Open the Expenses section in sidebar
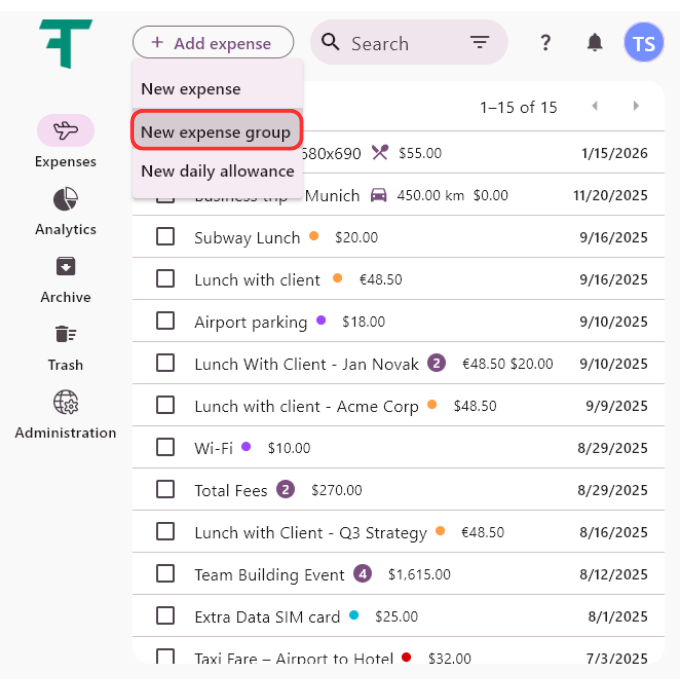This screenshot has width=680, height=690. click(x=66, y=131)
